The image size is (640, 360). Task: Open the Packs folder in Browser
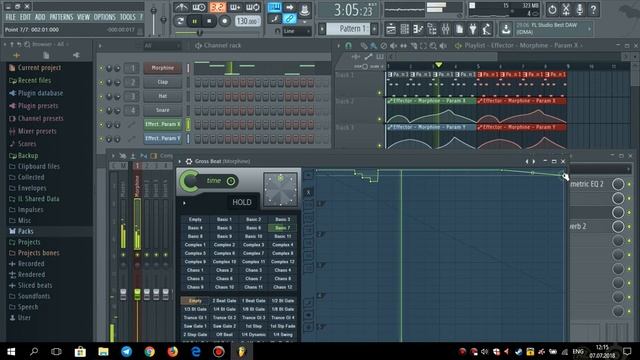point(25,231)
